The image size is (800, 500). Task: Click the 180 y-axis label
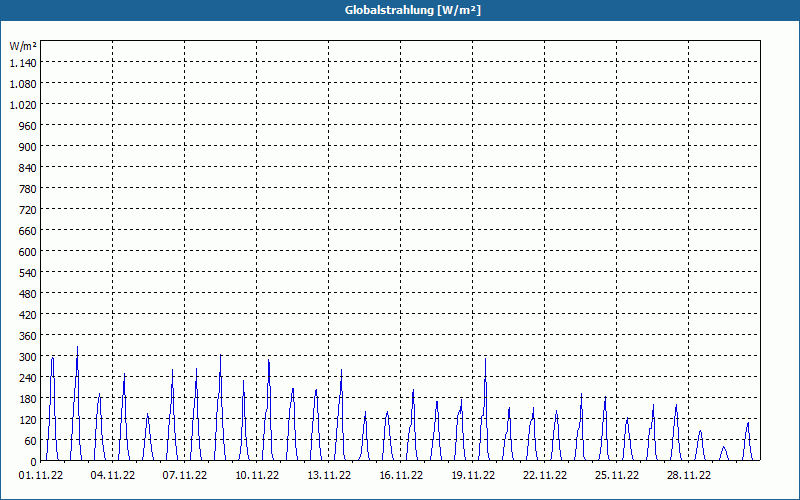coord(28,399)
